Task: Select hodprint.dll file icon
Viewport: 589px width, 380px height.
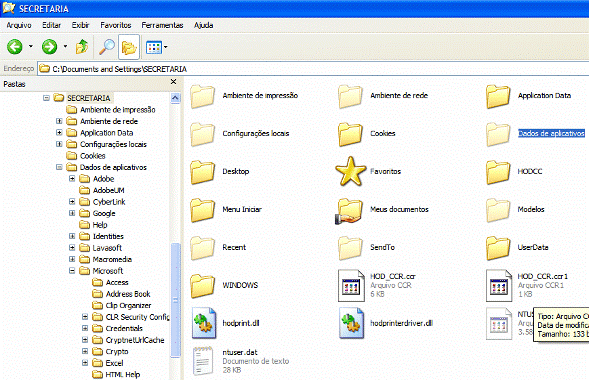Action: pyautogui.click(x=204, y=323)
